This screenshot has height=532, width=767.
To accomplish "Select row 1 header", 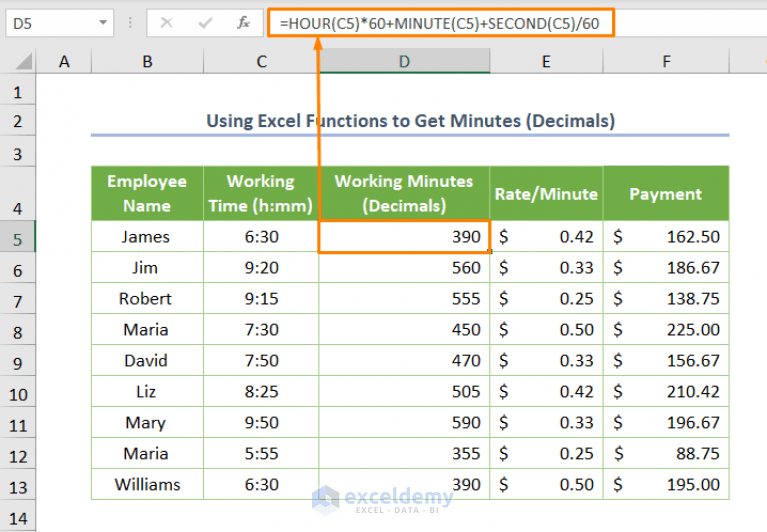I will [18, 91].
